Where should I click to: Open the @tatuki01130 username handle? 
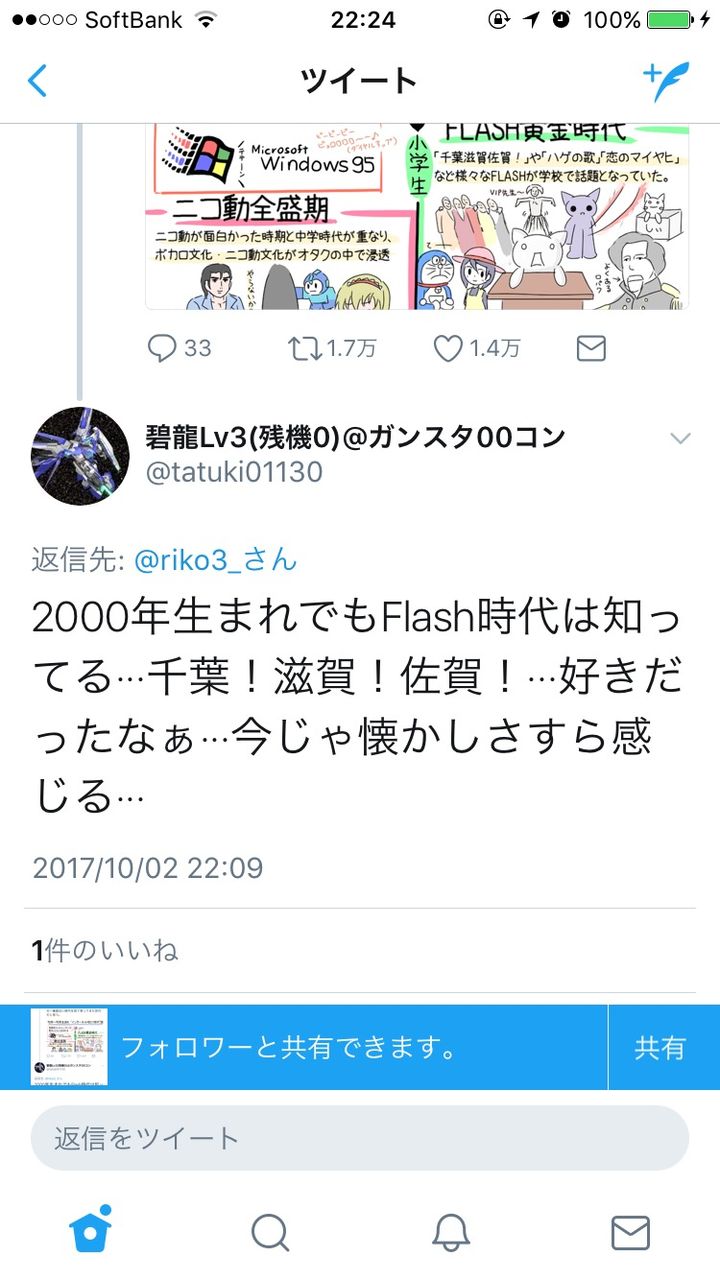pyautogui.click(x=234, y=472)
